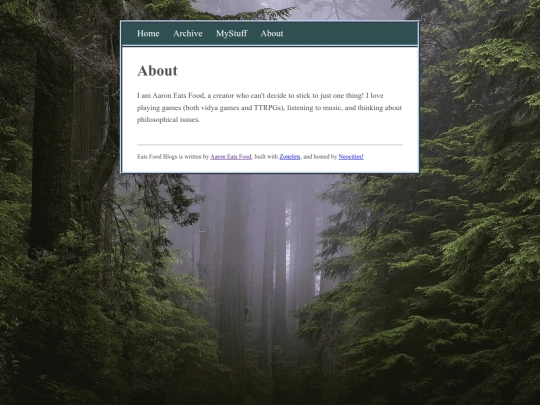The width and height of the screenshot is (540, 405).
Task: Select About in the navigation bar
Action: [272, 33]
